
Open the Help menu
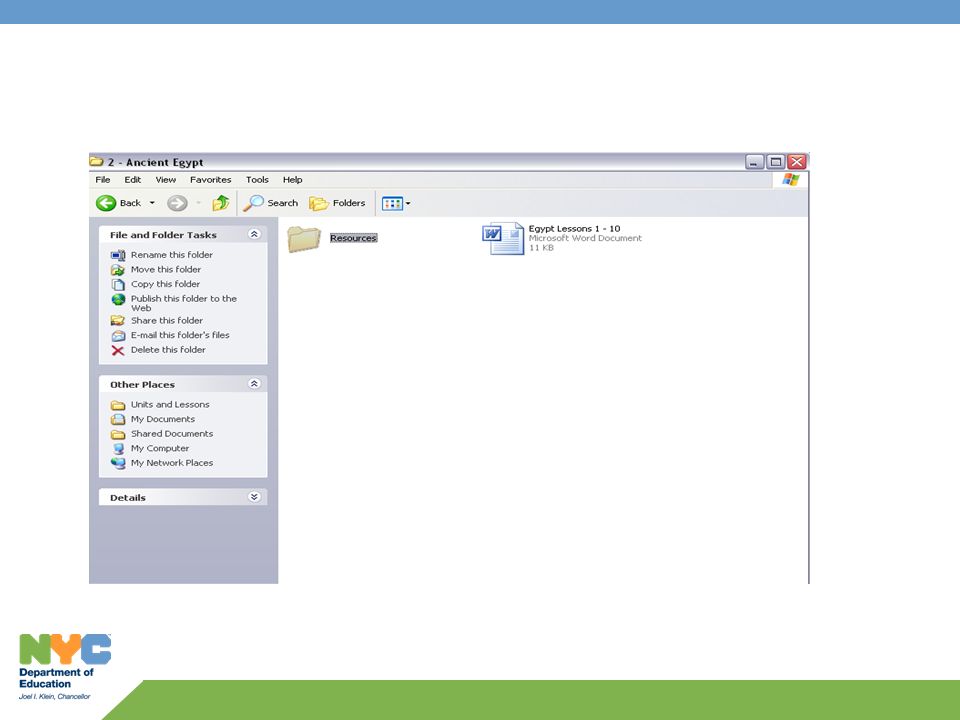(x=292, y=179)
